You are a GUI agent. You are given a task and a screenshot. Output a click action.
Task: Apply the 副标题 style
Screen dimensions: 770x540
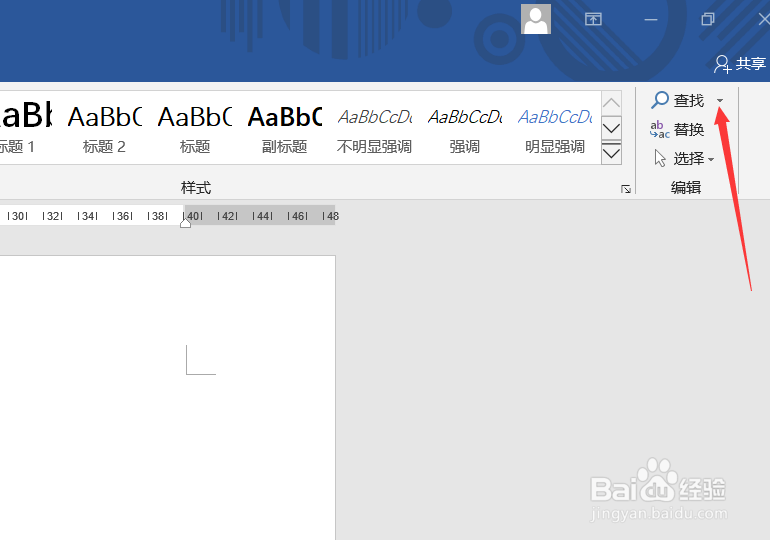coord(284,128)
